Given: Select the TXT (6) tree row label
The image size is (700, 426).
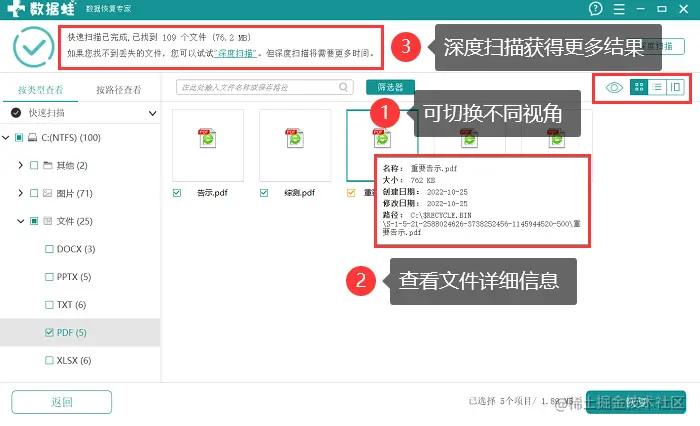Looking at the screenshot, I should 71,305.
